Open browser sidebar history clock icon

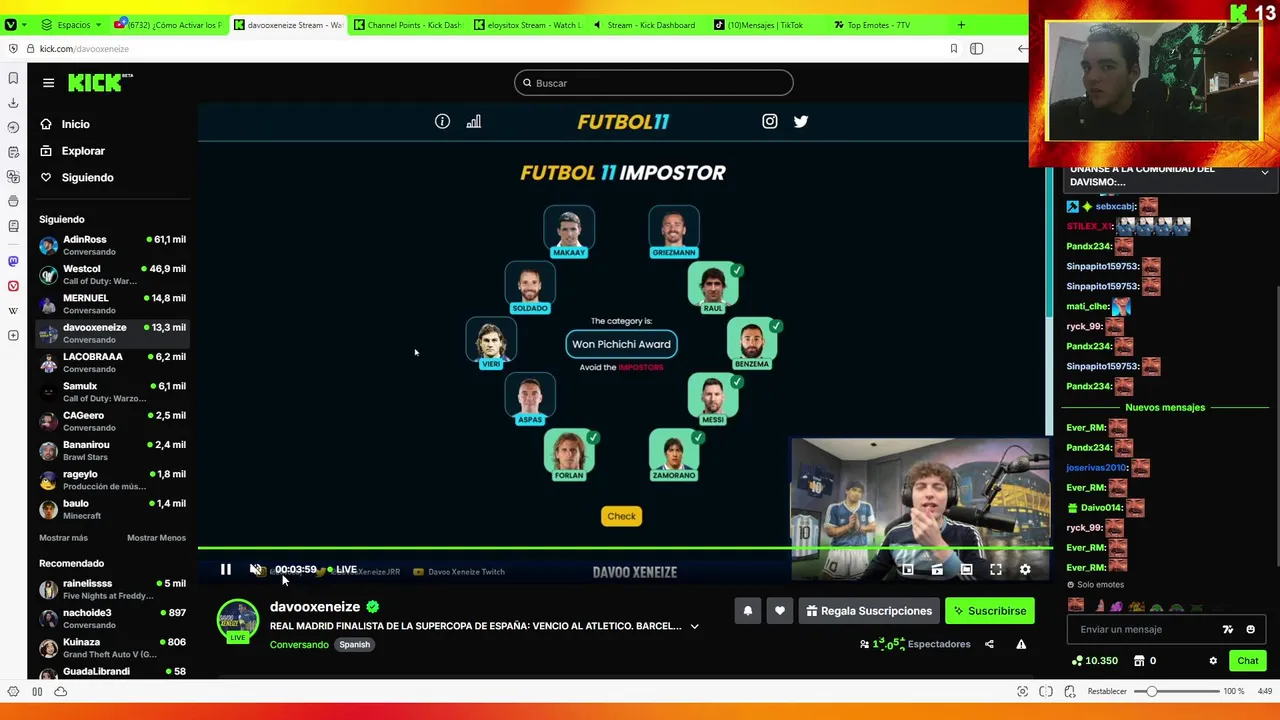[x=13, y=127]
